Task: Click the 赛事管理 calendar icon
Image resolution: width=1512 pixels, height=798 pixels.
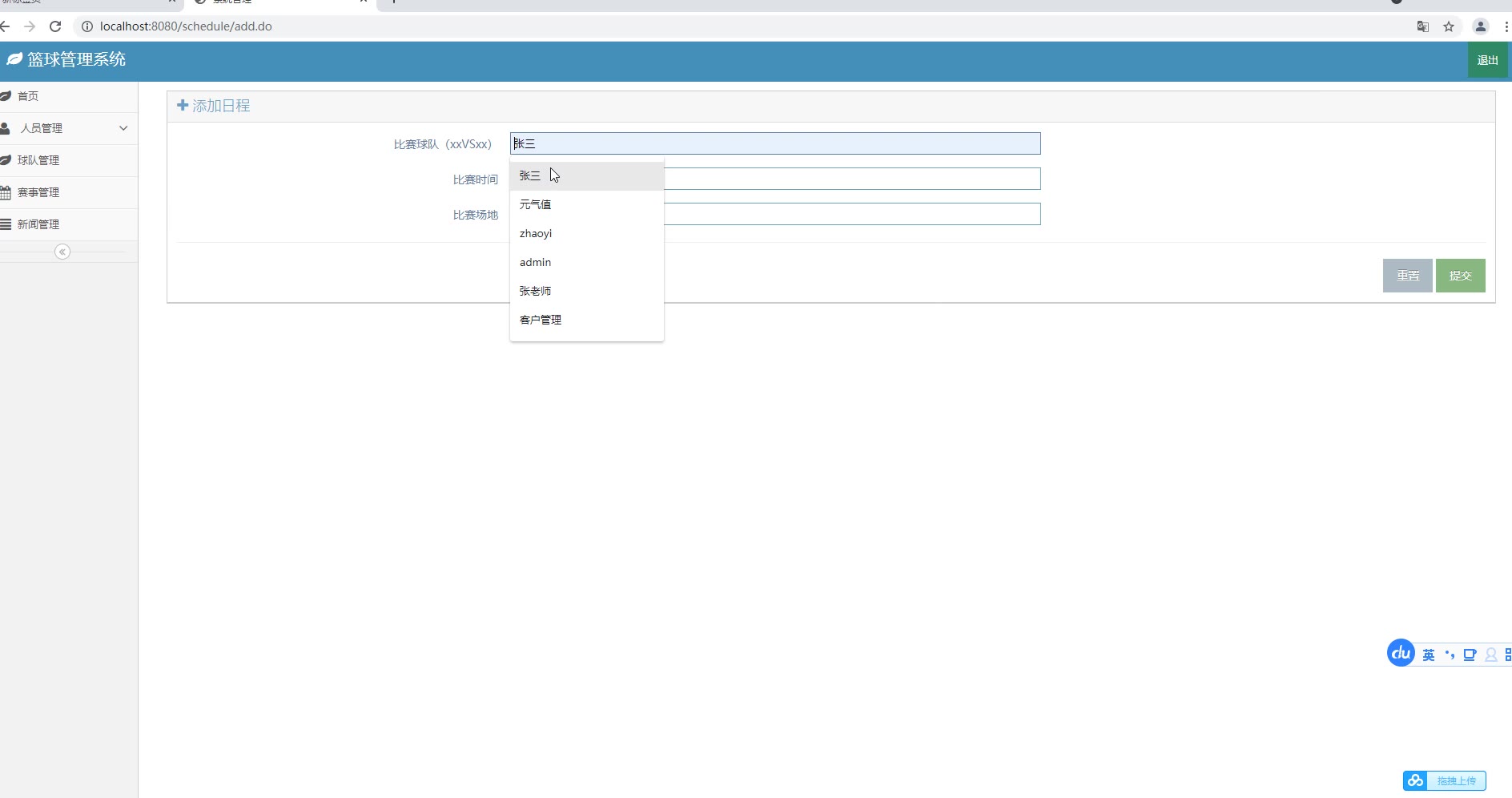Action: point(6,192)
